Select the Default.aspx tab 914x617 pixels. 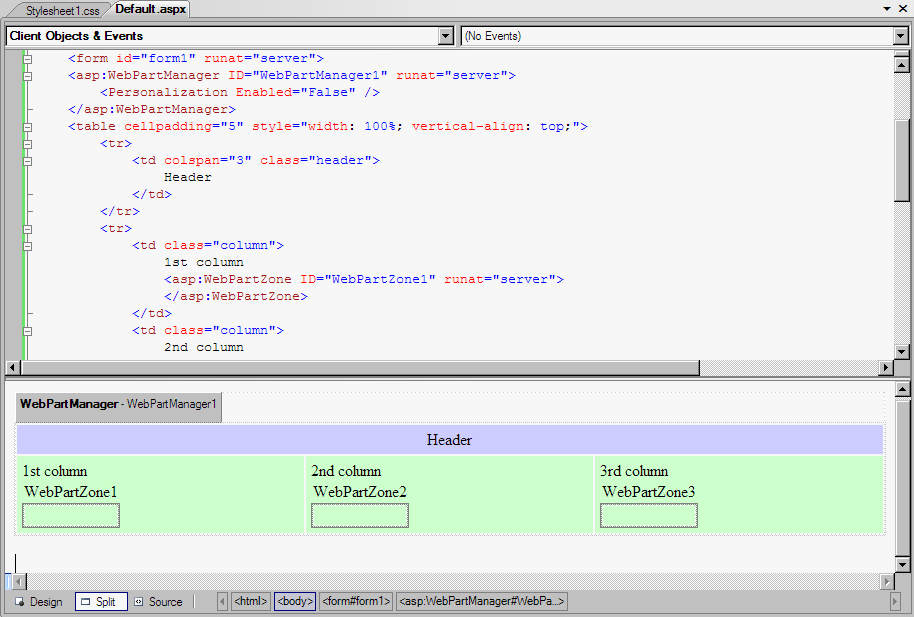[150, 9]
